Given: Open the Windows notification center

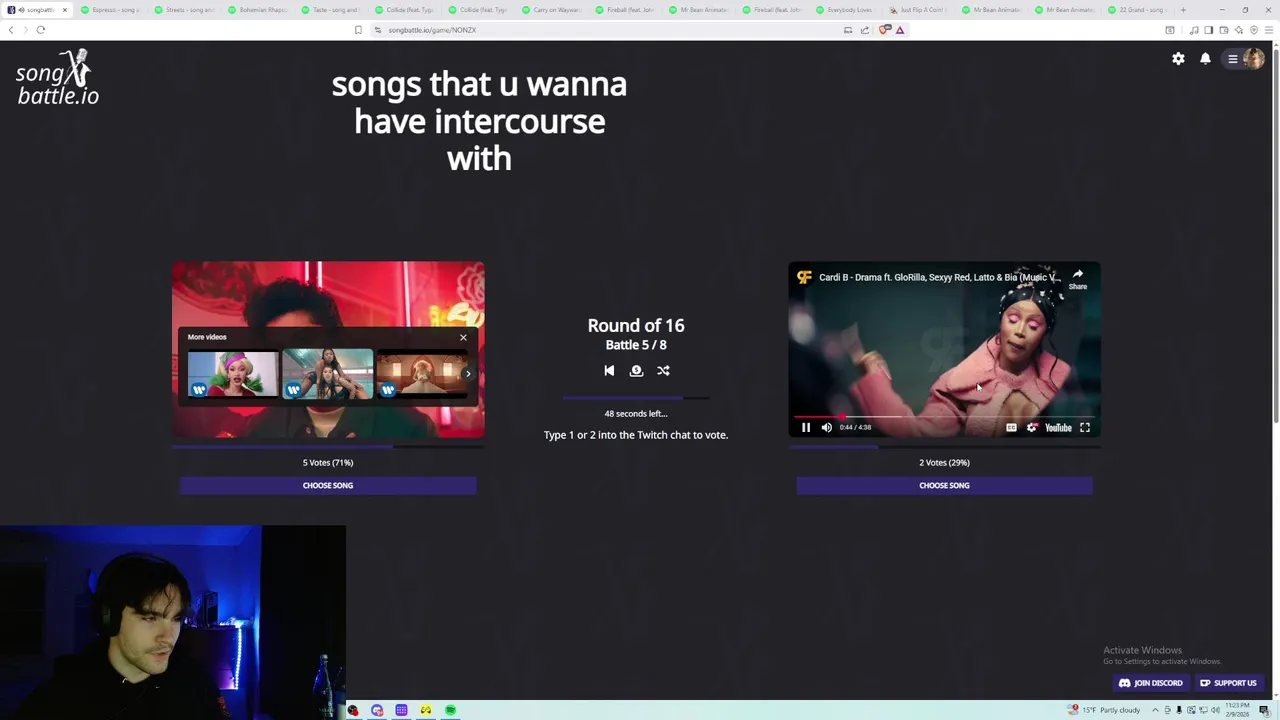Looking at the screenshot, I should coord(1264,710).
